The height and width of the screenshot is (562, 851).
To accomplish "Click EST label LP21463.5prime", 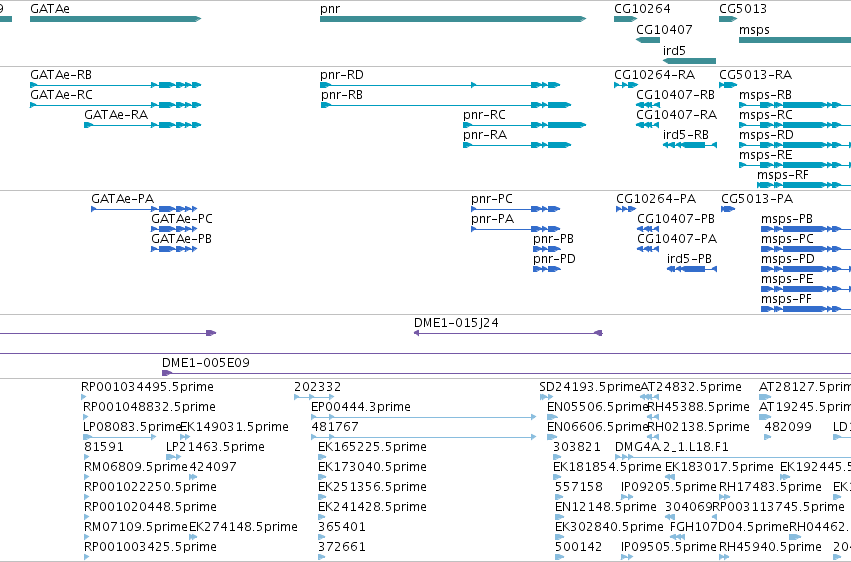I will click(x=215, y=448).
